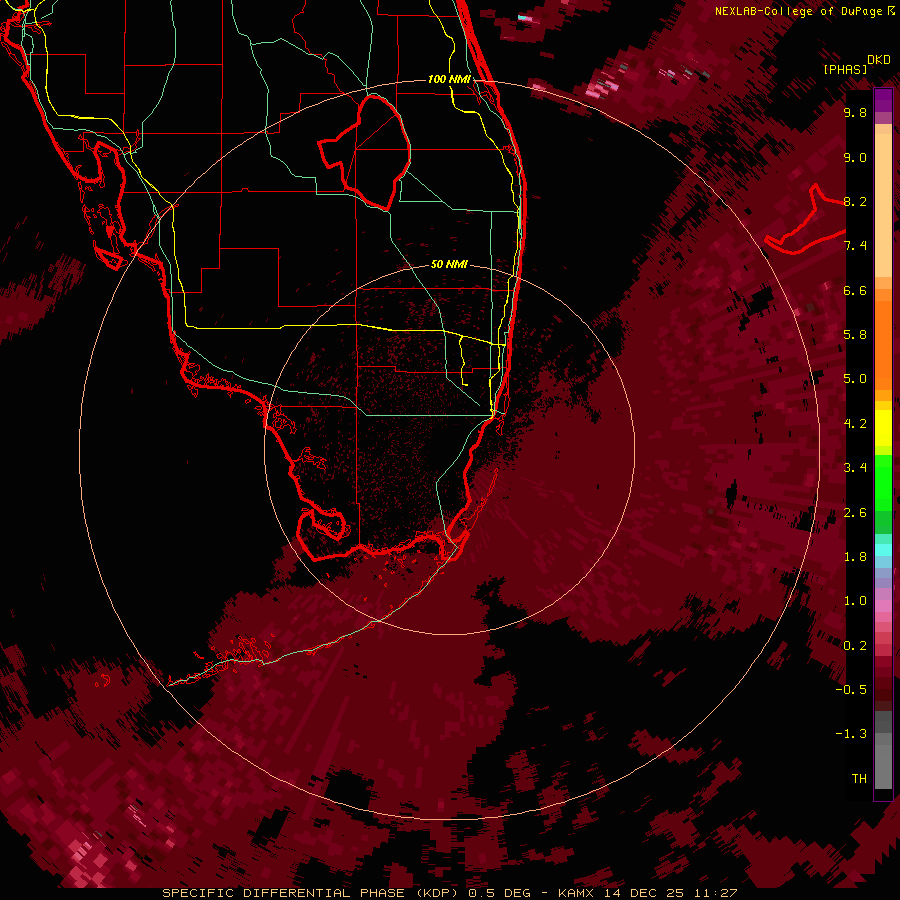Click the 9.0 value on the color scale

855,157
